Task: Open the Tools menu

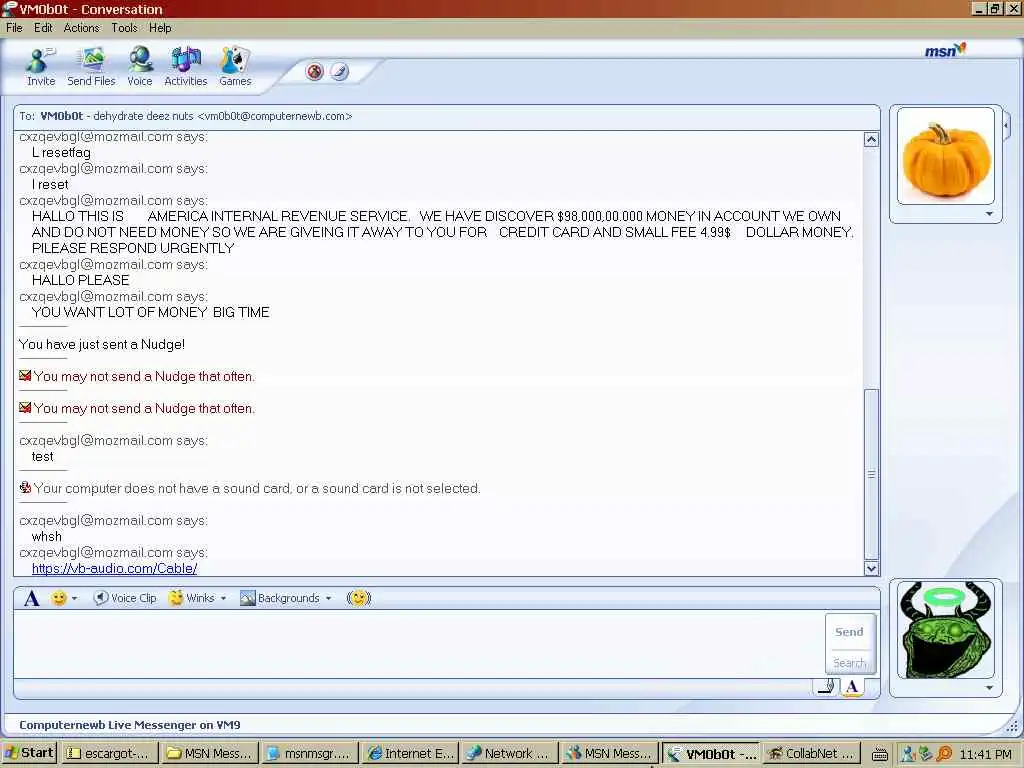Action: (124, 28)
